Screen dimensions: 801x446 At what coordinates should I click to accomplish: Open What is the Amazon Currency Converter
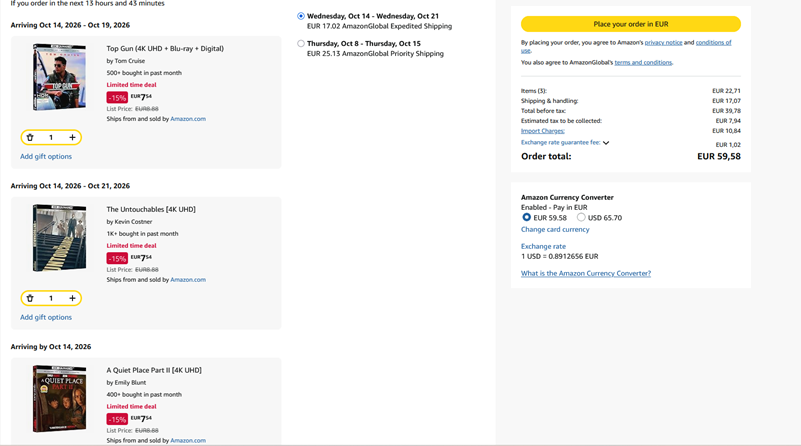[x=586, y=273]
